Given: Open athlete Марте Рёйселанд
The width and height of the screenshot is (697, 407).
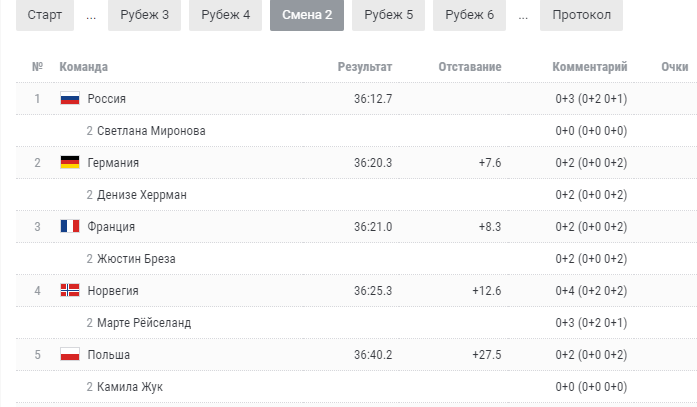Looking at the screenshot, I should coord(144,323).
